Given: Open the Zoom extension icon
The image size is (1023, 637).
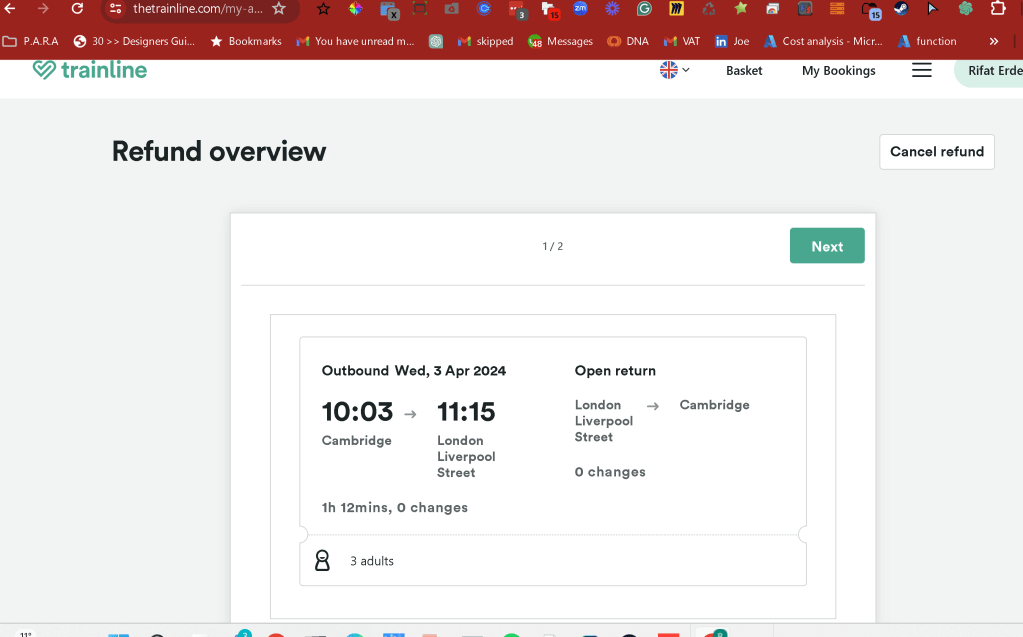Looking at the screenshot, I should tap(580, 8).
